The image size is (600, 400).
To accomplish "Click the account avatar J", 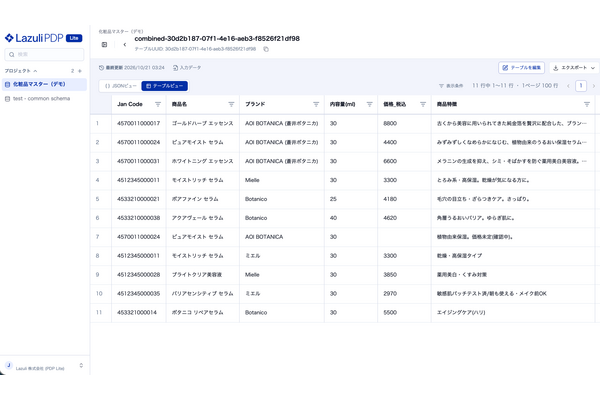I will (x=9, y=365).
